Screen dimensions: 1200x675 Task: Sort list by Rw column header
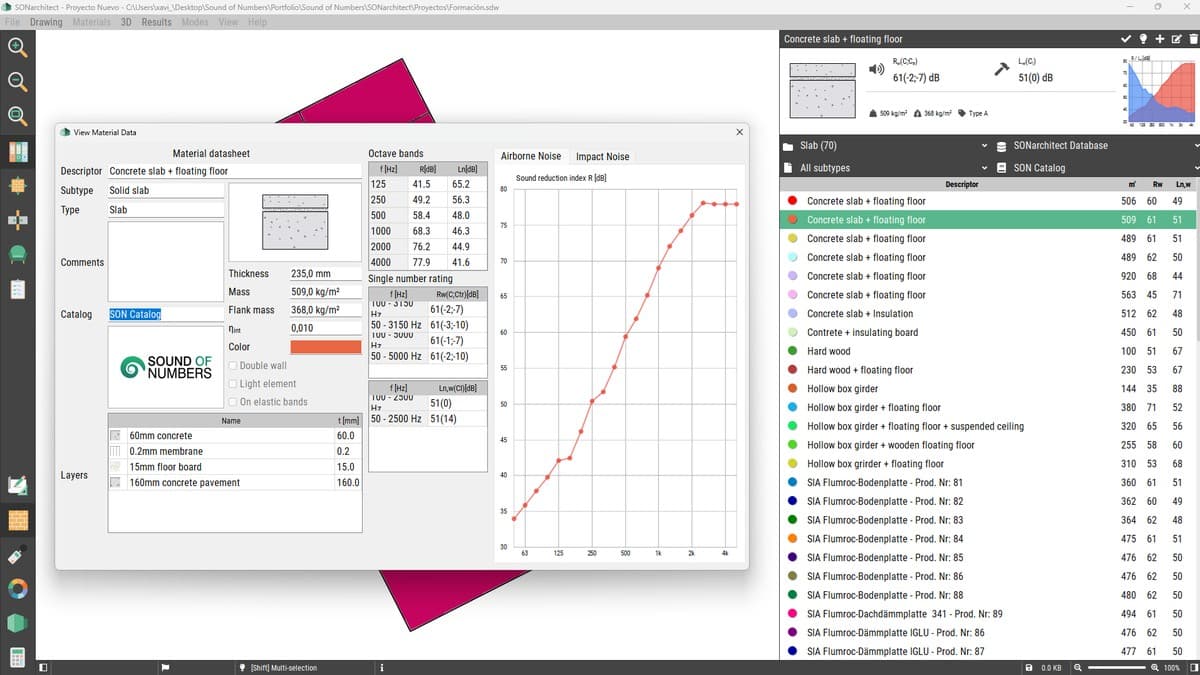tap(1158, 184)
